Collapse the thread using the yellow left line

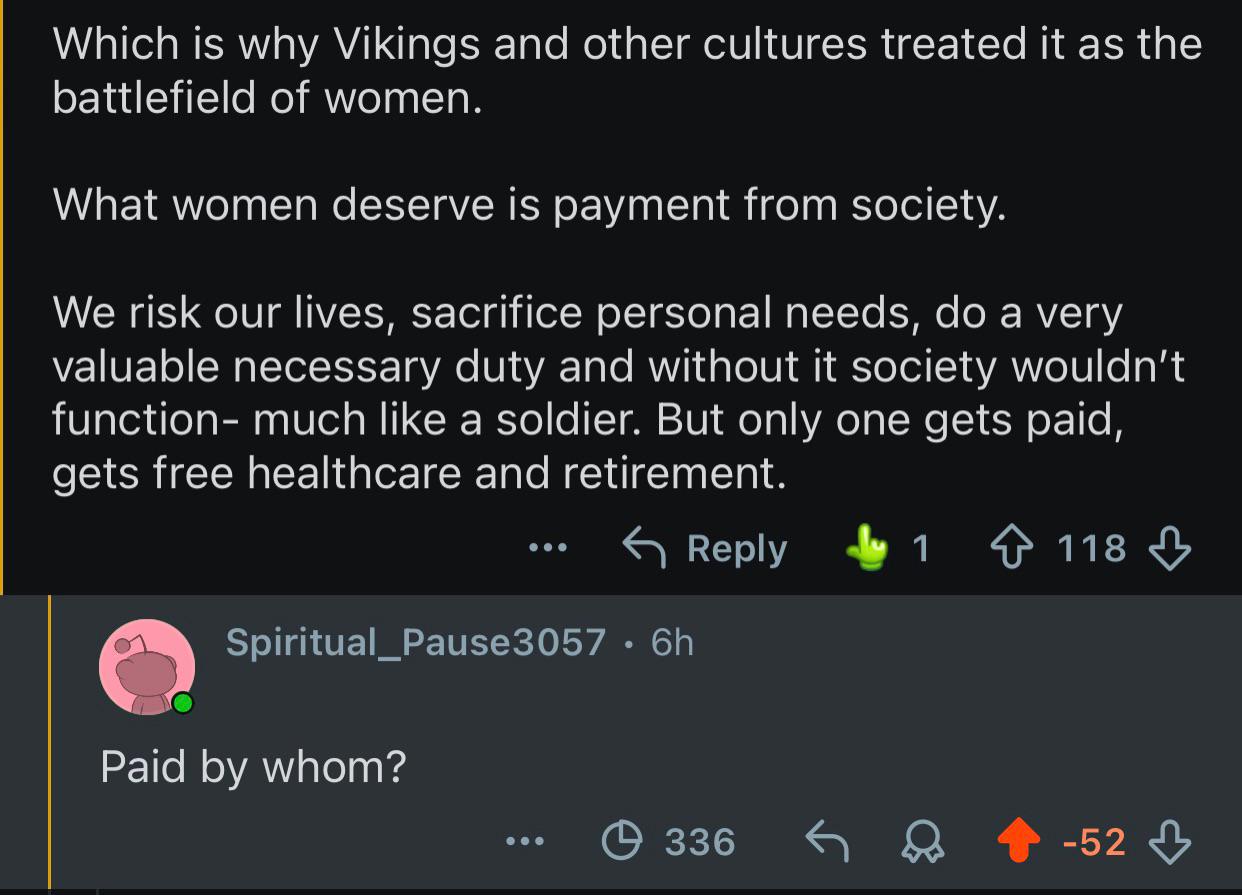coord(3,300)
